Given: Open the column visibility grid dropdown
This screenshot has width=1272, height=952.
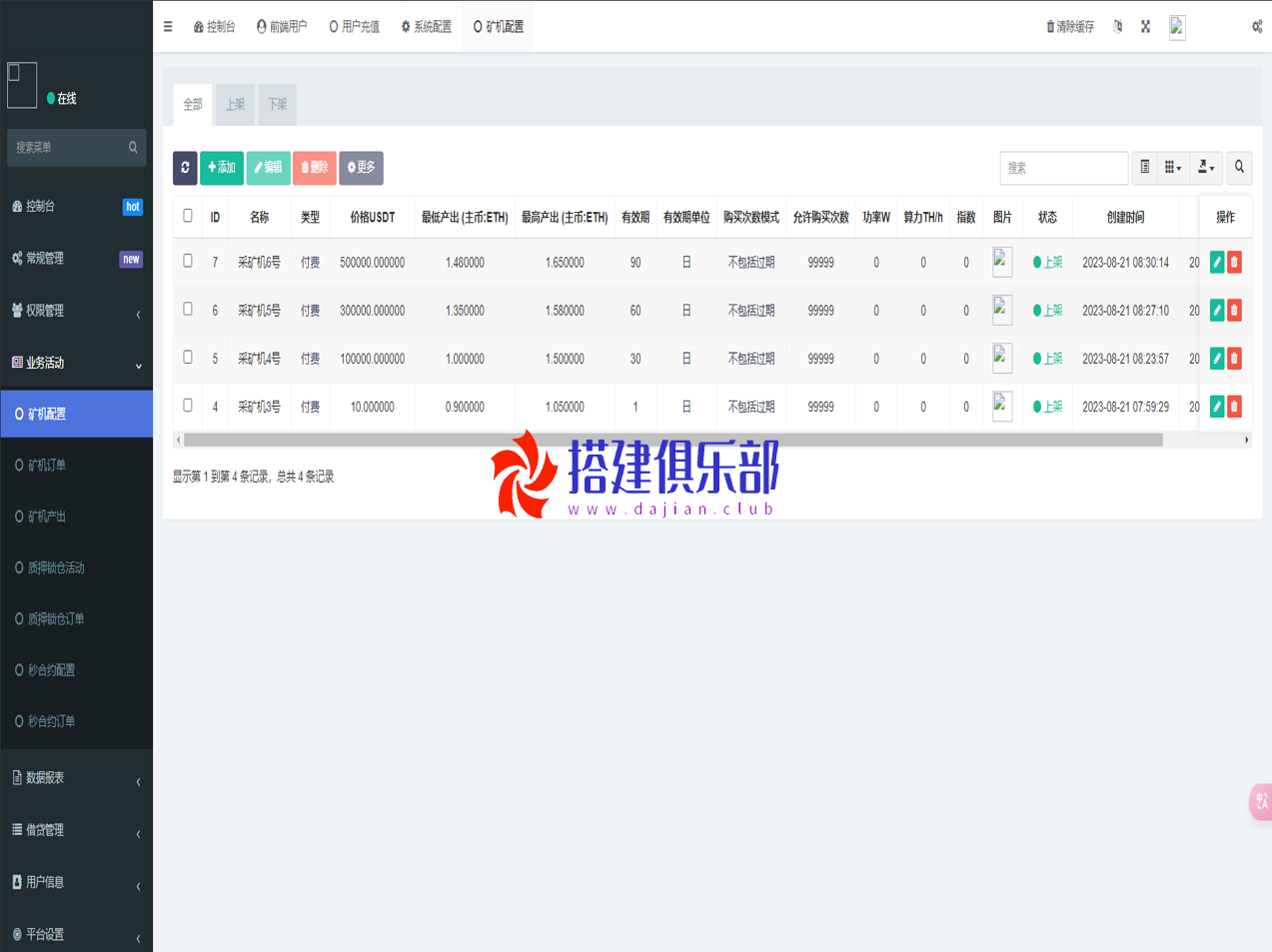Looking at the screenshot, I should pyautogui.click(x=1173, y=168).
